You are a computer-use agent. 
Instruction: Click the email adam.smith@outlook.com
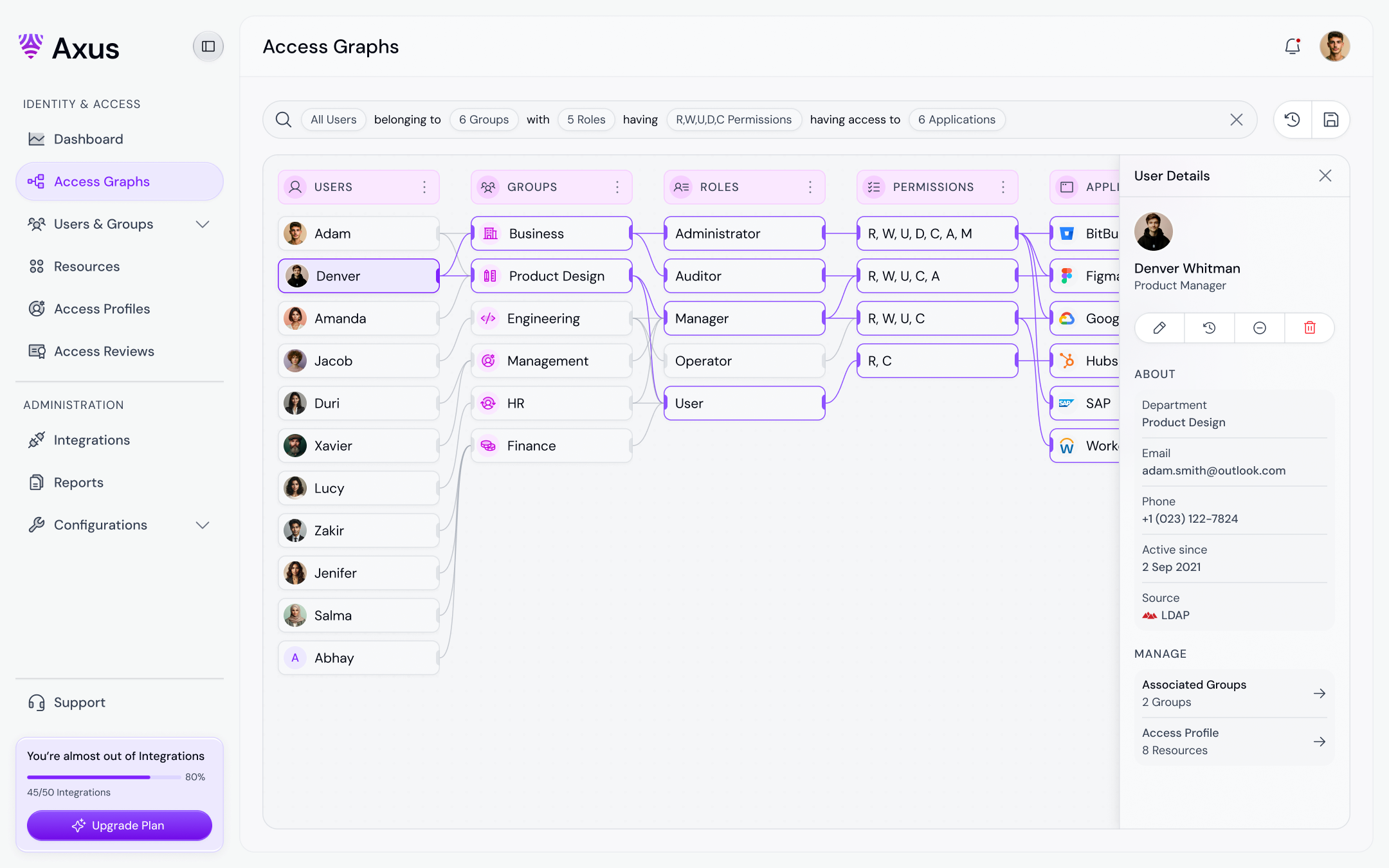pyautogui.click(x=1213, y=471)
